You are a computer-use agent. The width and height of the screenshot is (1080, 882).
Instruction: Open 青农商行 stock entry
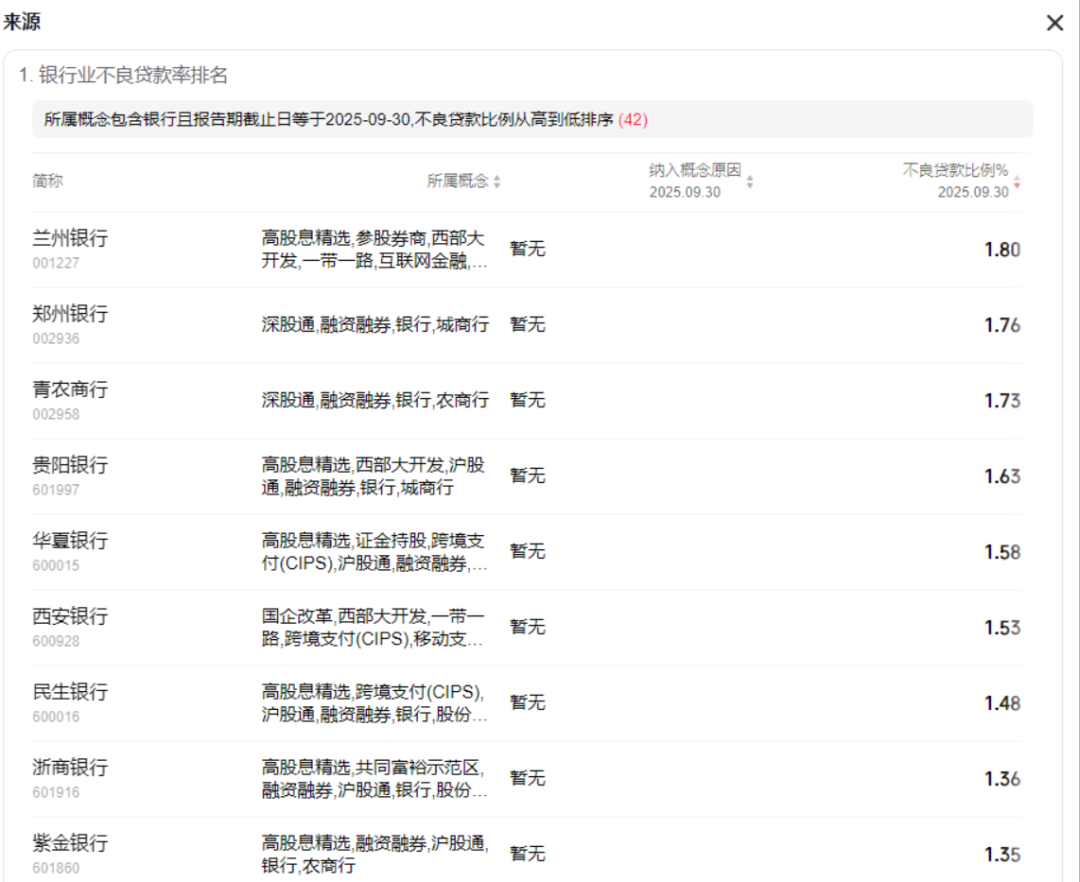[70, 390]
